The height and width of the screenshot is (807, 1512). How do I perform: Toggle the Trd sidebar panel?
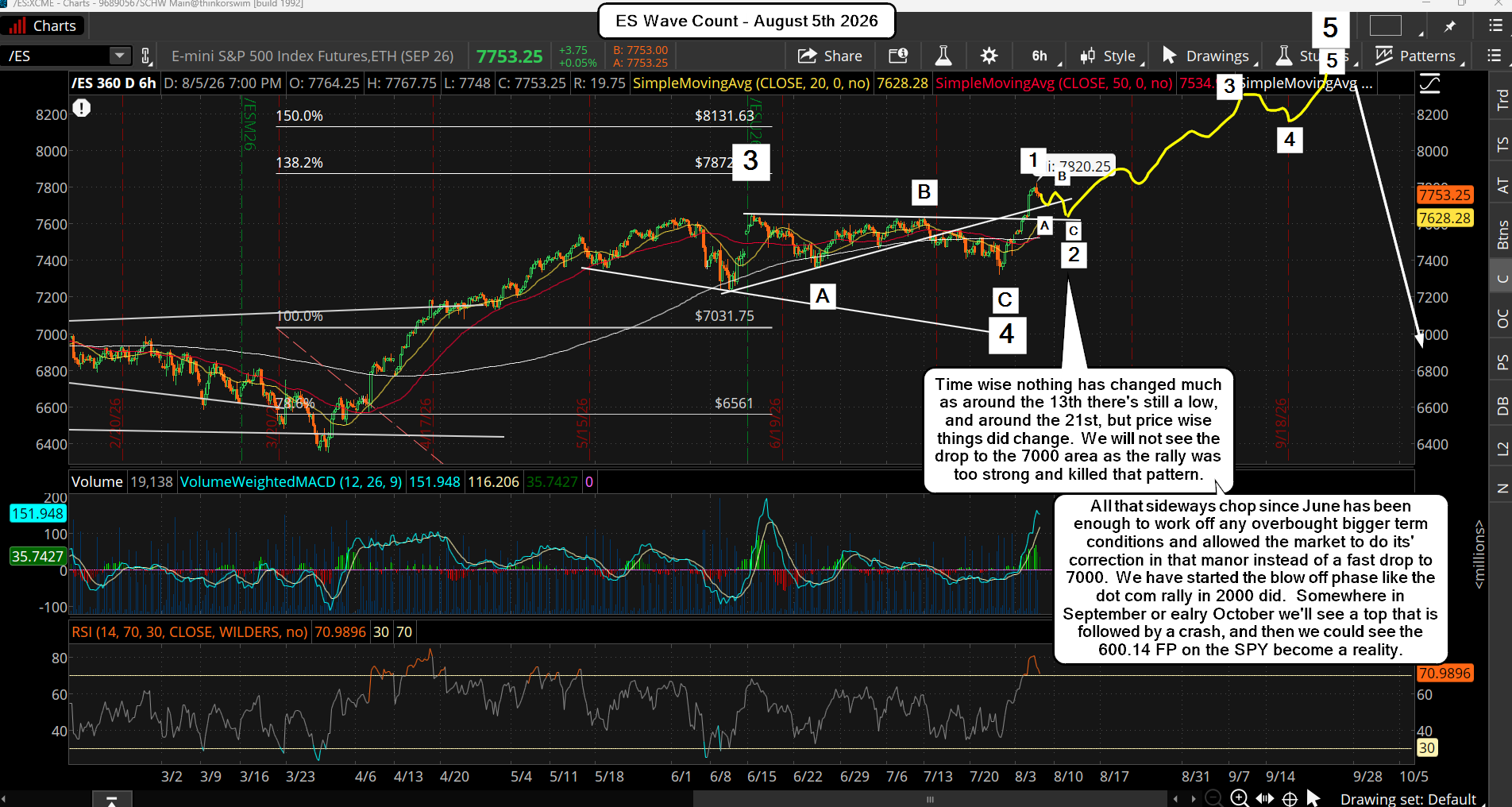pyautogui.click(x=1501, y=99)
